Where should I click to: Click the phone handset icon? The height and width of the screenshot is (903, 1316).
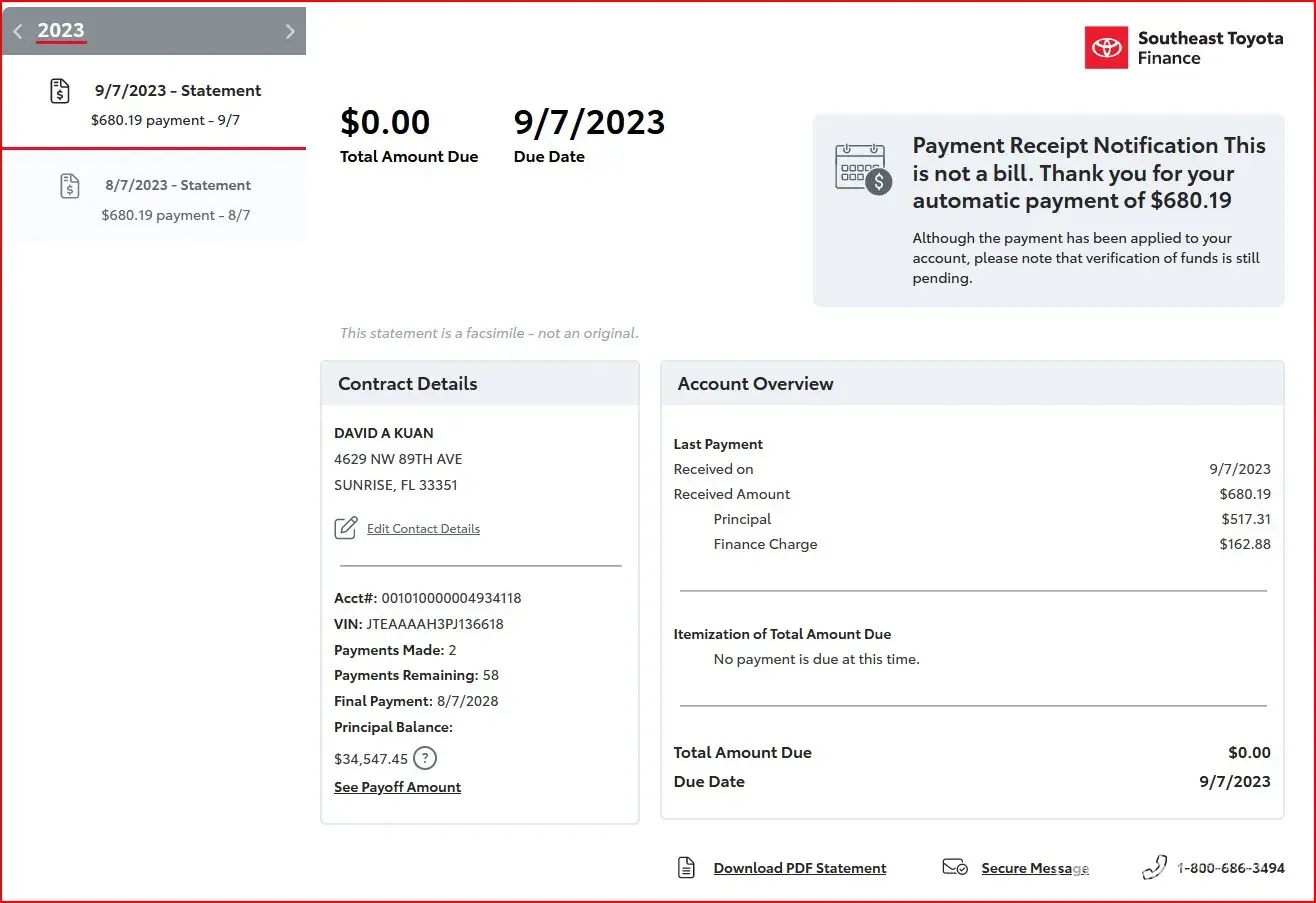[1154, 867]
